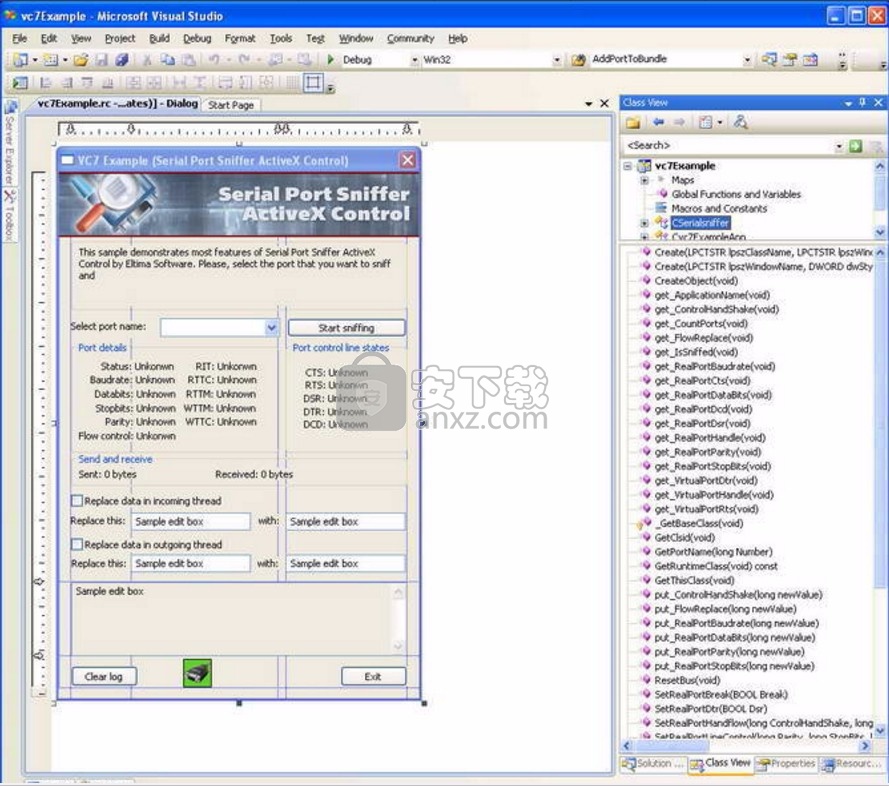Open the Win32 platform dropdown
This screenshot has height=786, width=889.
pos(556,60)
